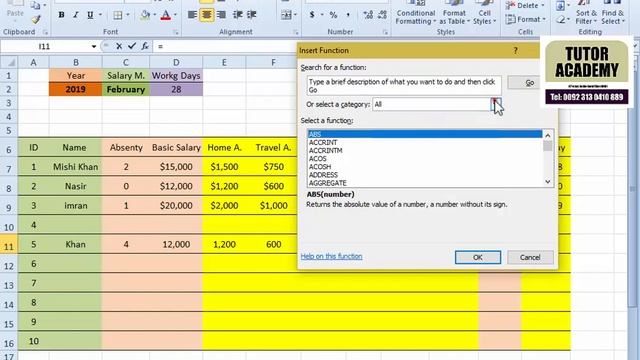Click cell containing February
The image size is (640, 360).
point(126,89)
